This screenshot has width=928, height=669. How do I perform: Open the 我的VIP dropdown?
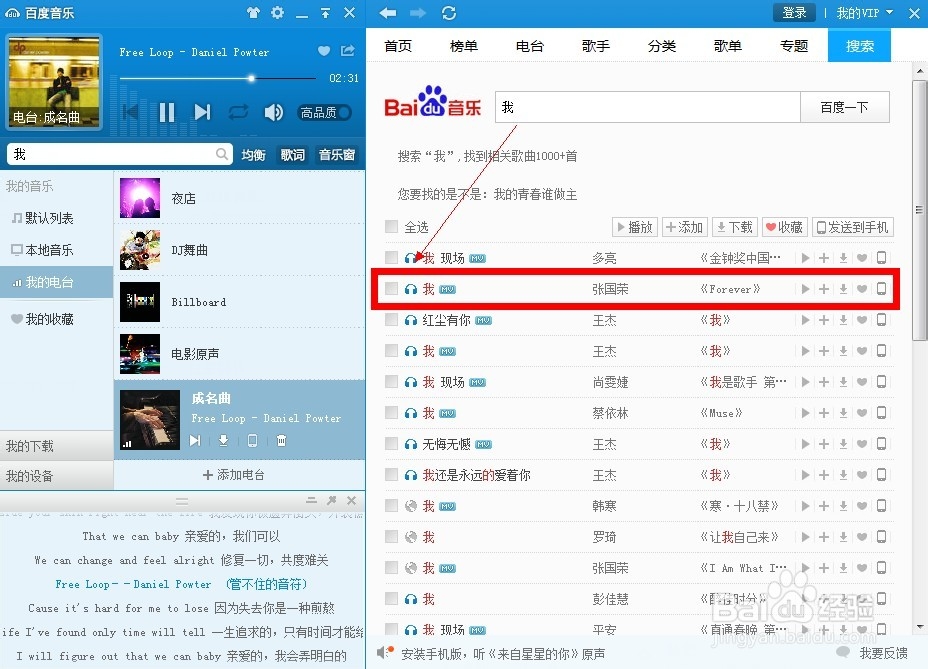point(864,12)
